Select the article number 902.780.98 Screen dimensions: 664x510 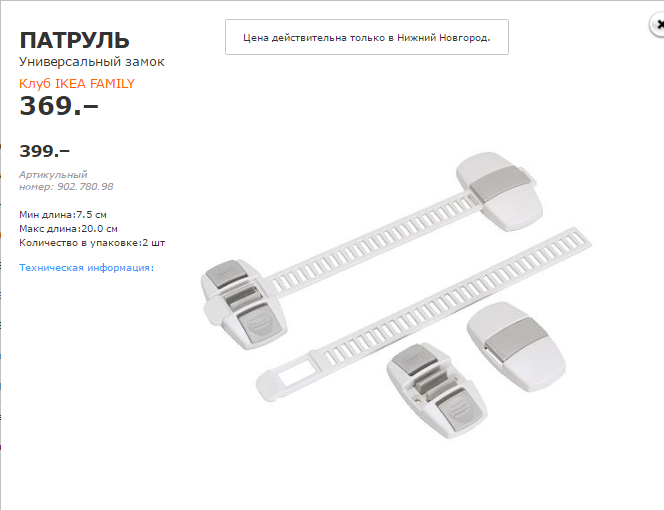85,187
